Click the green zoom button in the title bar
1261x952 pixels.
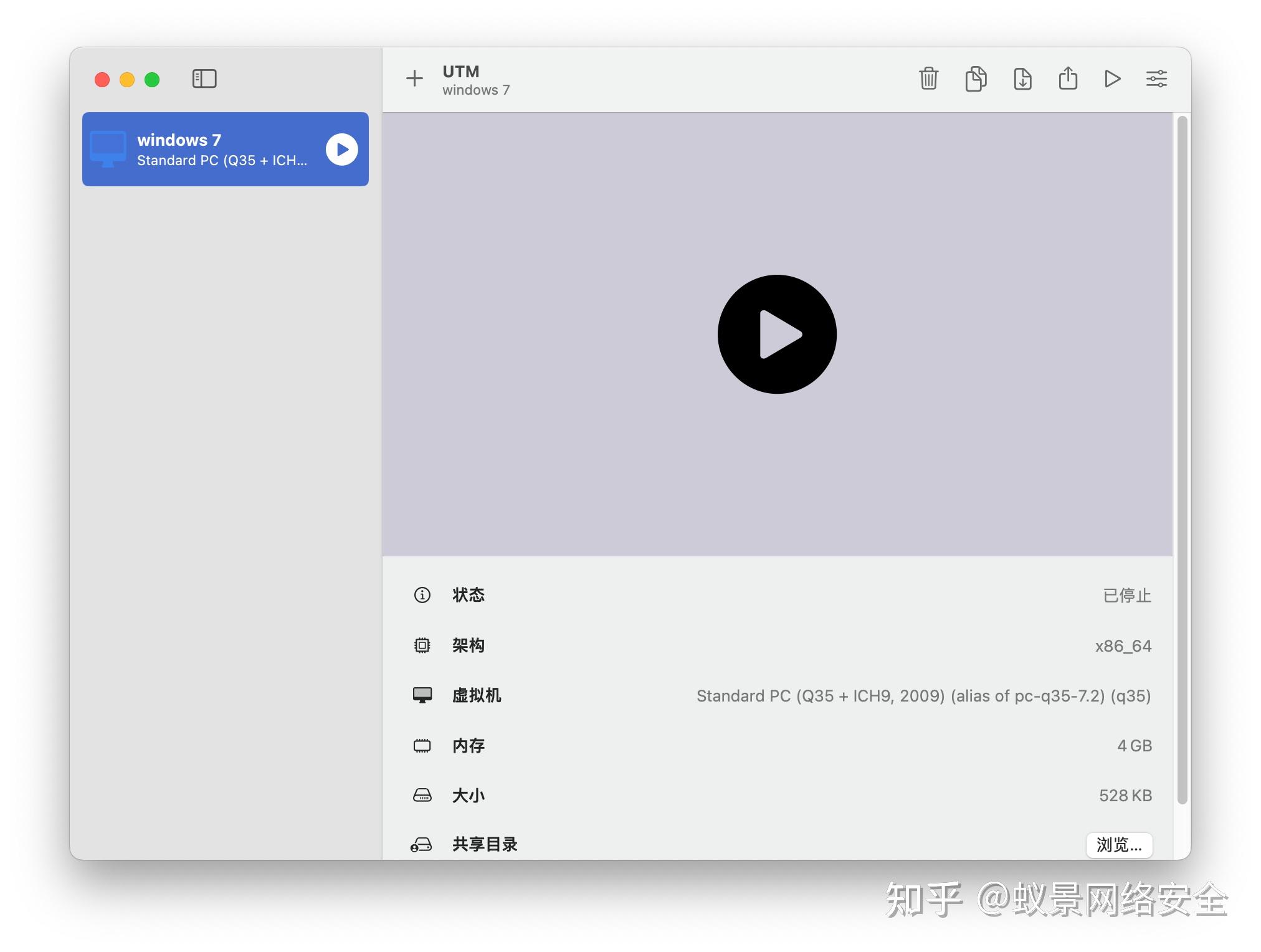click(151, 80)
